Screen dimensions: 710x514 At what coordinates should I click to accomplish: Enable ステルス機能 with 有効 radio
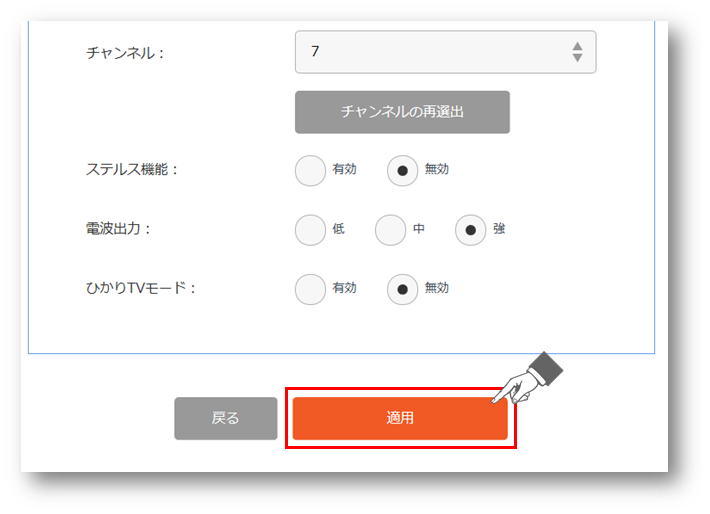(x=310, y=171)
